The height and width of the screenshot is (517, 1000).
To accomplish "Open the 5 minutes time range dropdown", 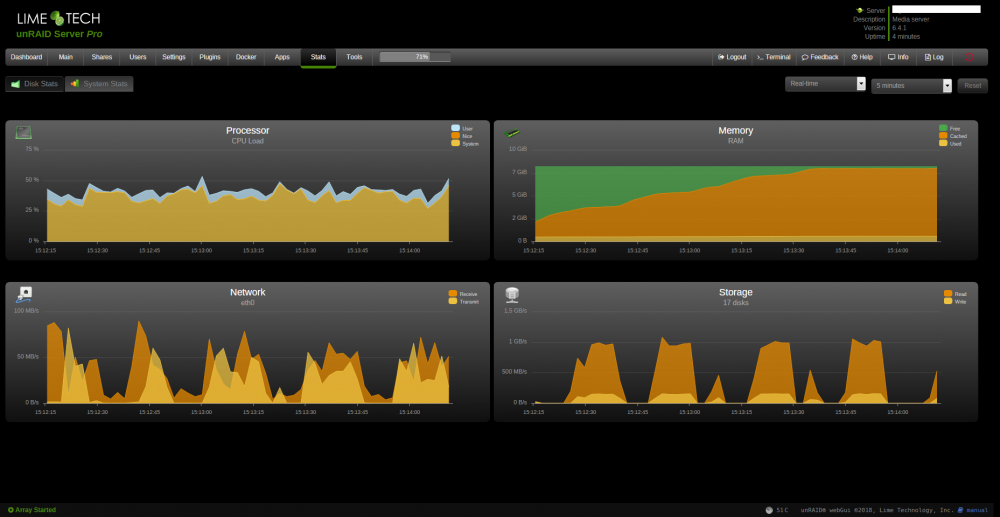I will pyautogui.click(x=911, y=85).
